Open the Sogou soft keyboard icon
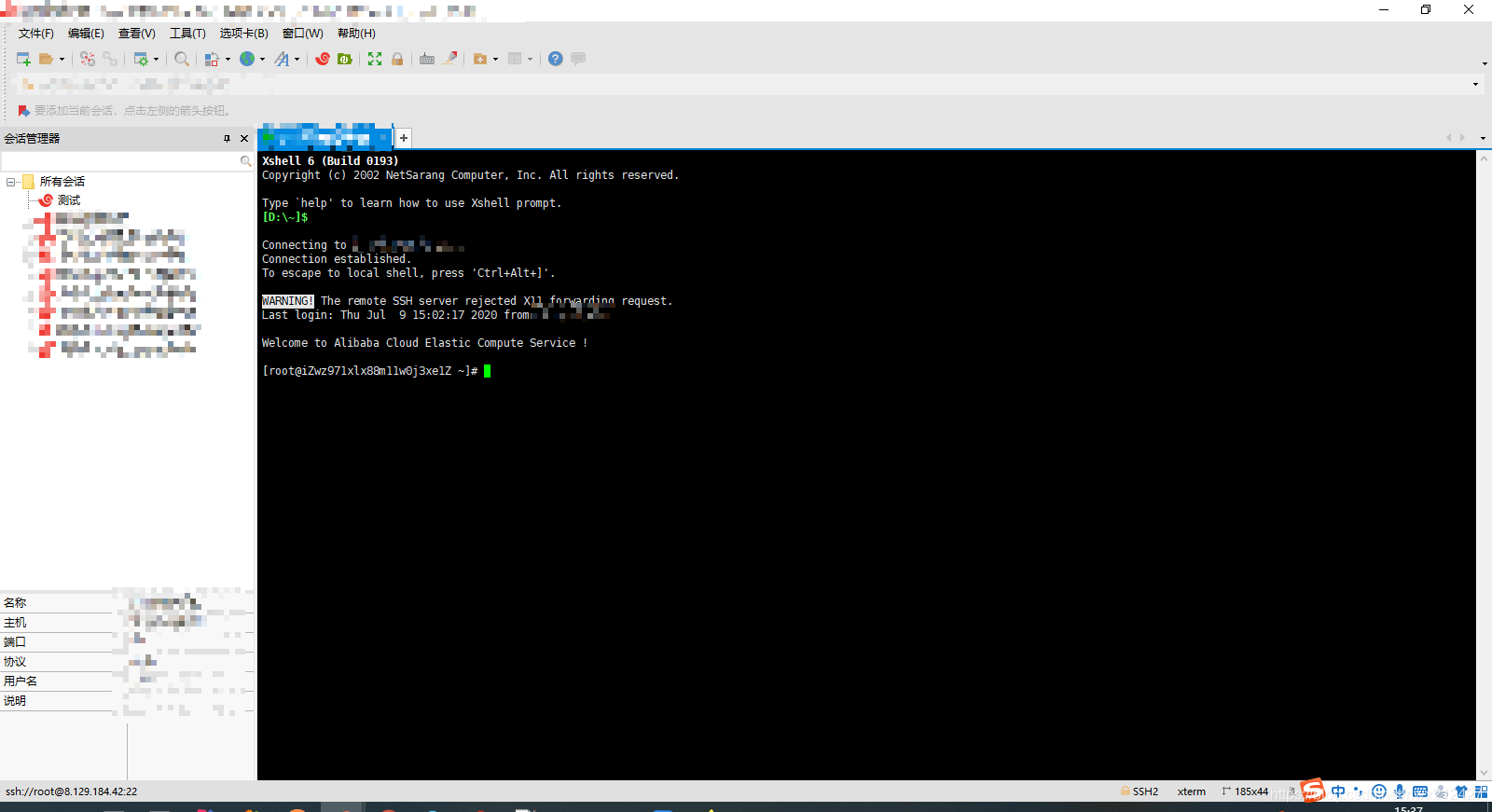Screen dimensions: 1492x812 pos(1420,791)
